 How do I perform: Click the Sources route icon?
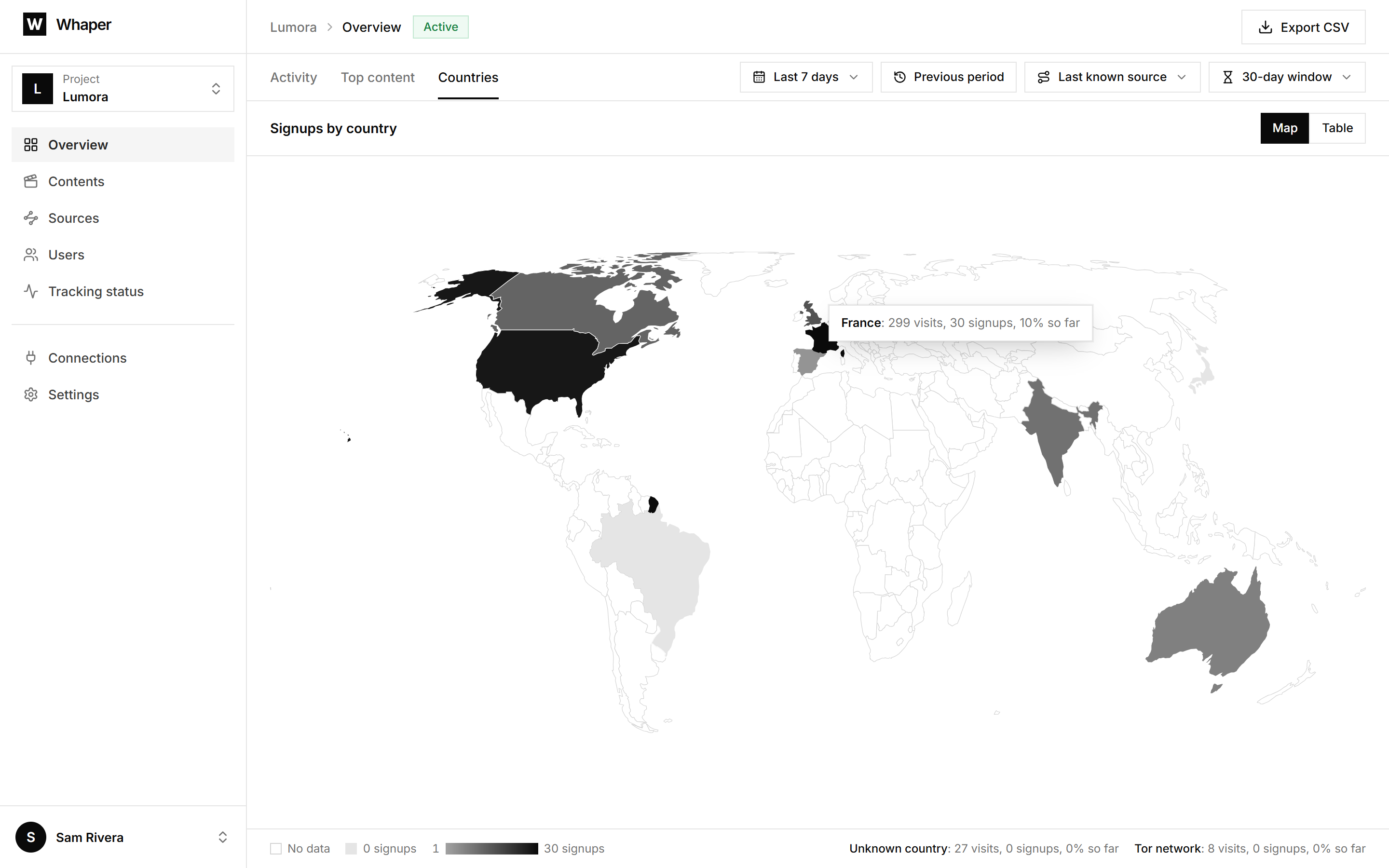point(31,218)
